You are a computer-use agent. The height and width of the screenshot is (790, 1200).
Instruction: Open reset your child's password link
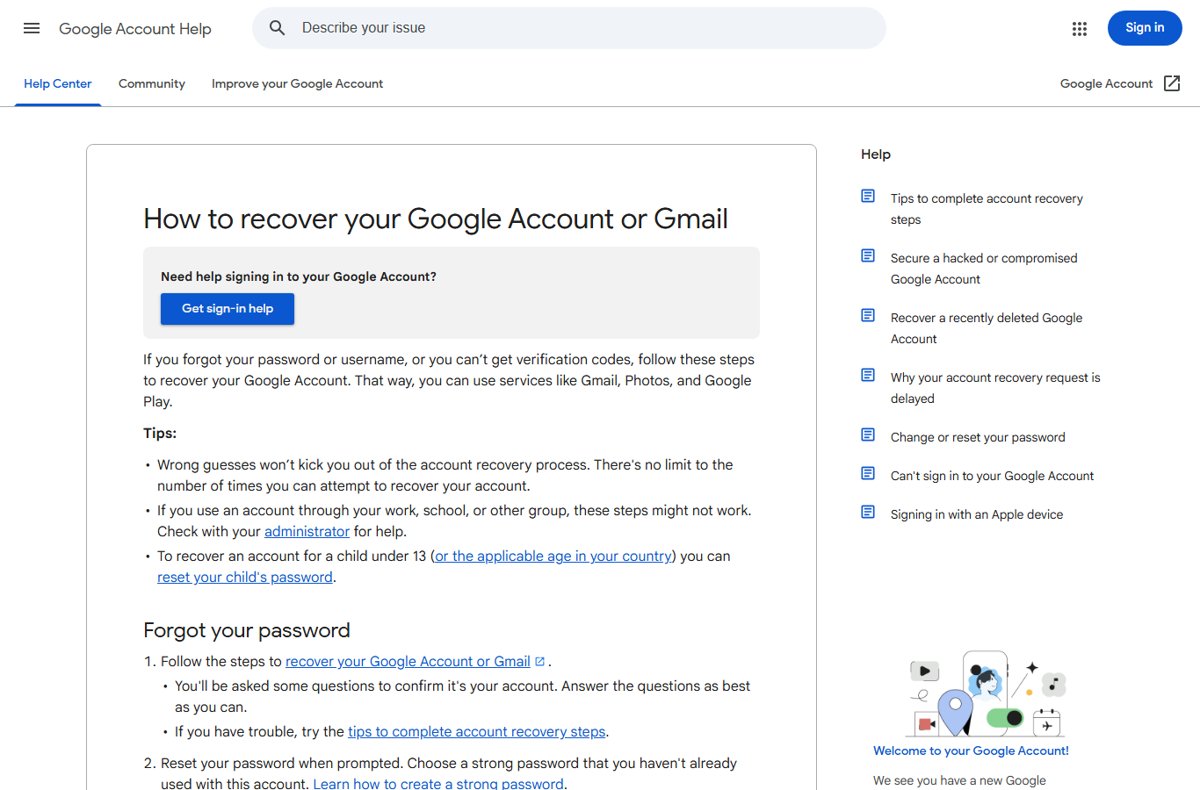click(x=245, y=577)
